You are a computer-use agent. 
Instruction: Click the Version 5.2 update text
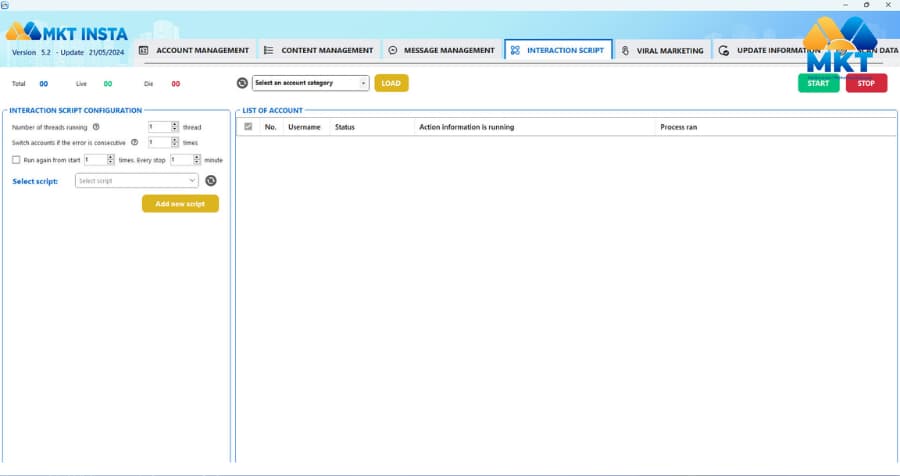click(x=68, y=52)
